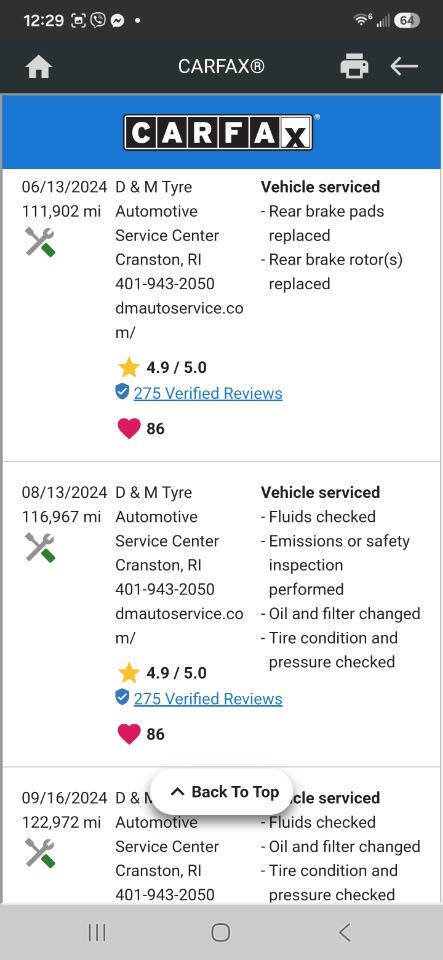Tap the star rating in the first service entry
This screenshot has height=960, width=443.
click(x=162, y=368)
